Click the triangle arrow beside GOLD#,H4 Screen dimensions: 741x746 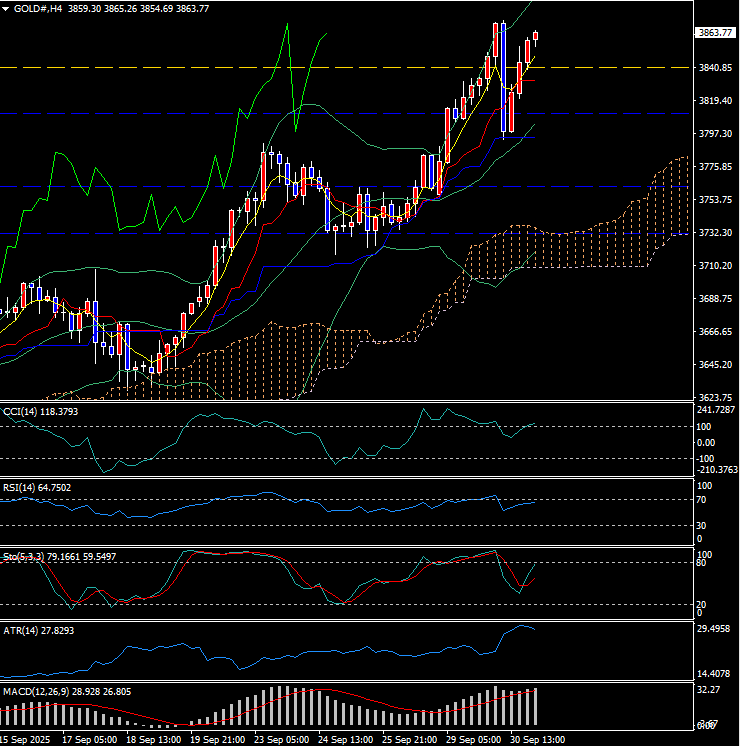(x=6, y=8)
